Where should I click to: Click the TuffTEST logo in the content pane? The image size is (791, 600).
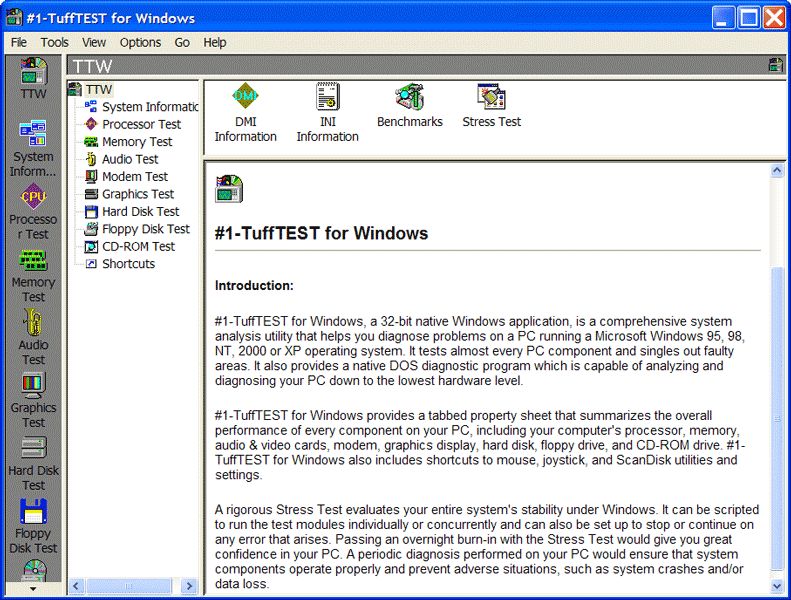click(229, 189)
